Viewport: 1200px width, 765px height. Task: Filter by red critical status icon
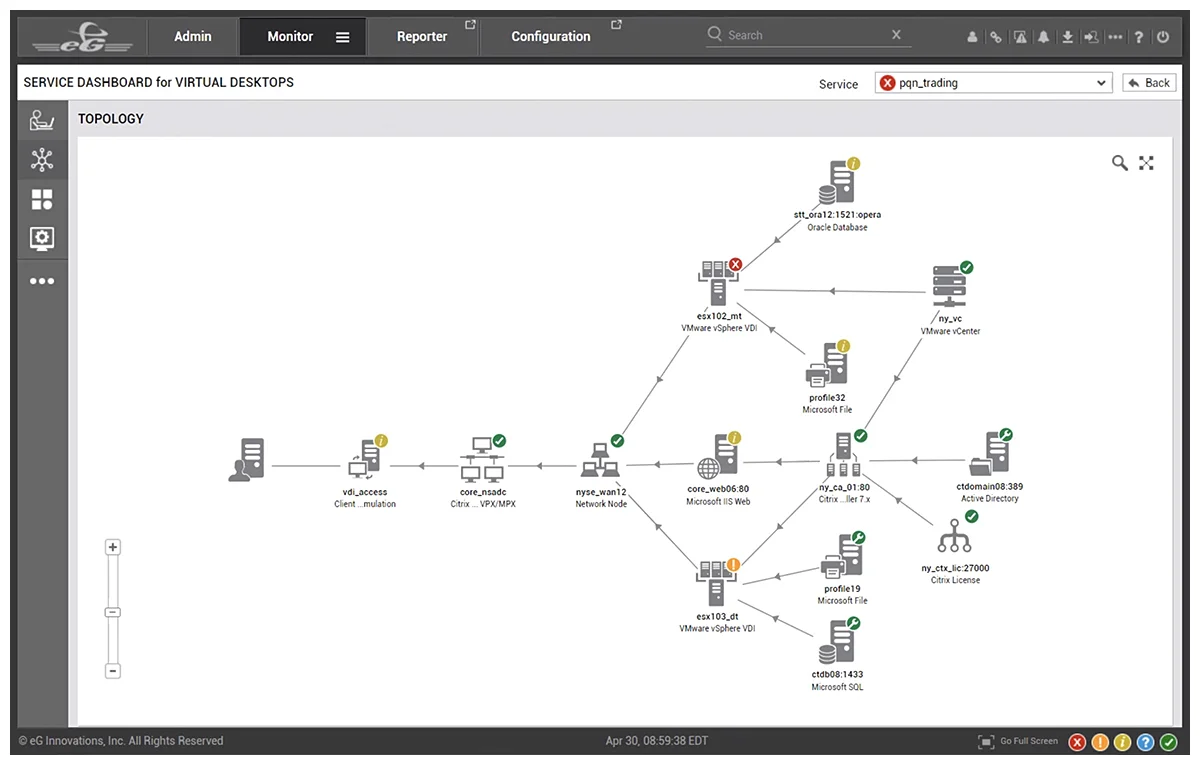pos(1077,742)
